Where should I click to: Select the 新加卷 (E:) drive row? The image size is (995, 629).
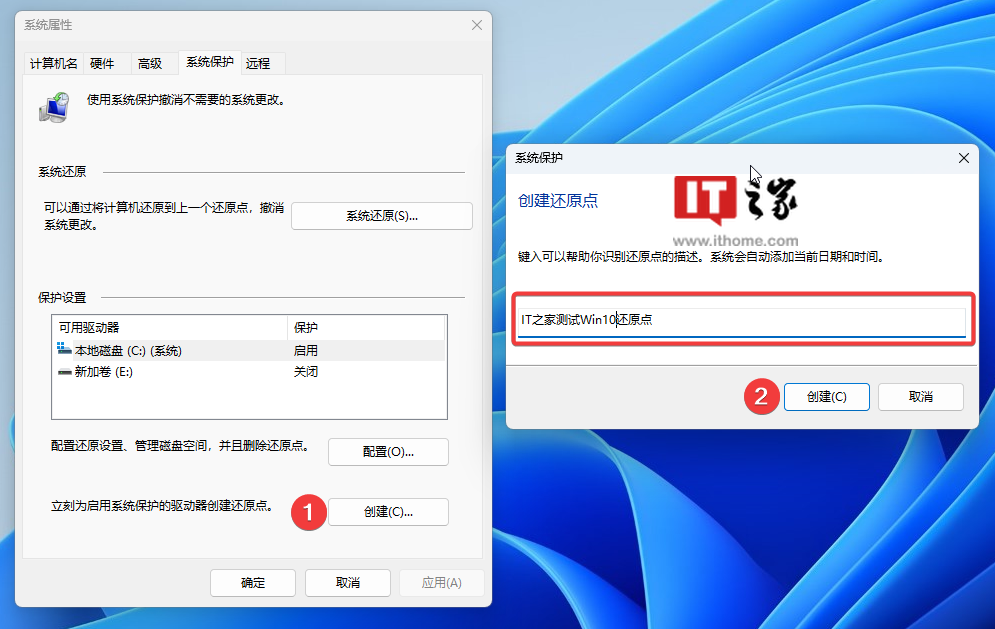click(x=250, y=372)
